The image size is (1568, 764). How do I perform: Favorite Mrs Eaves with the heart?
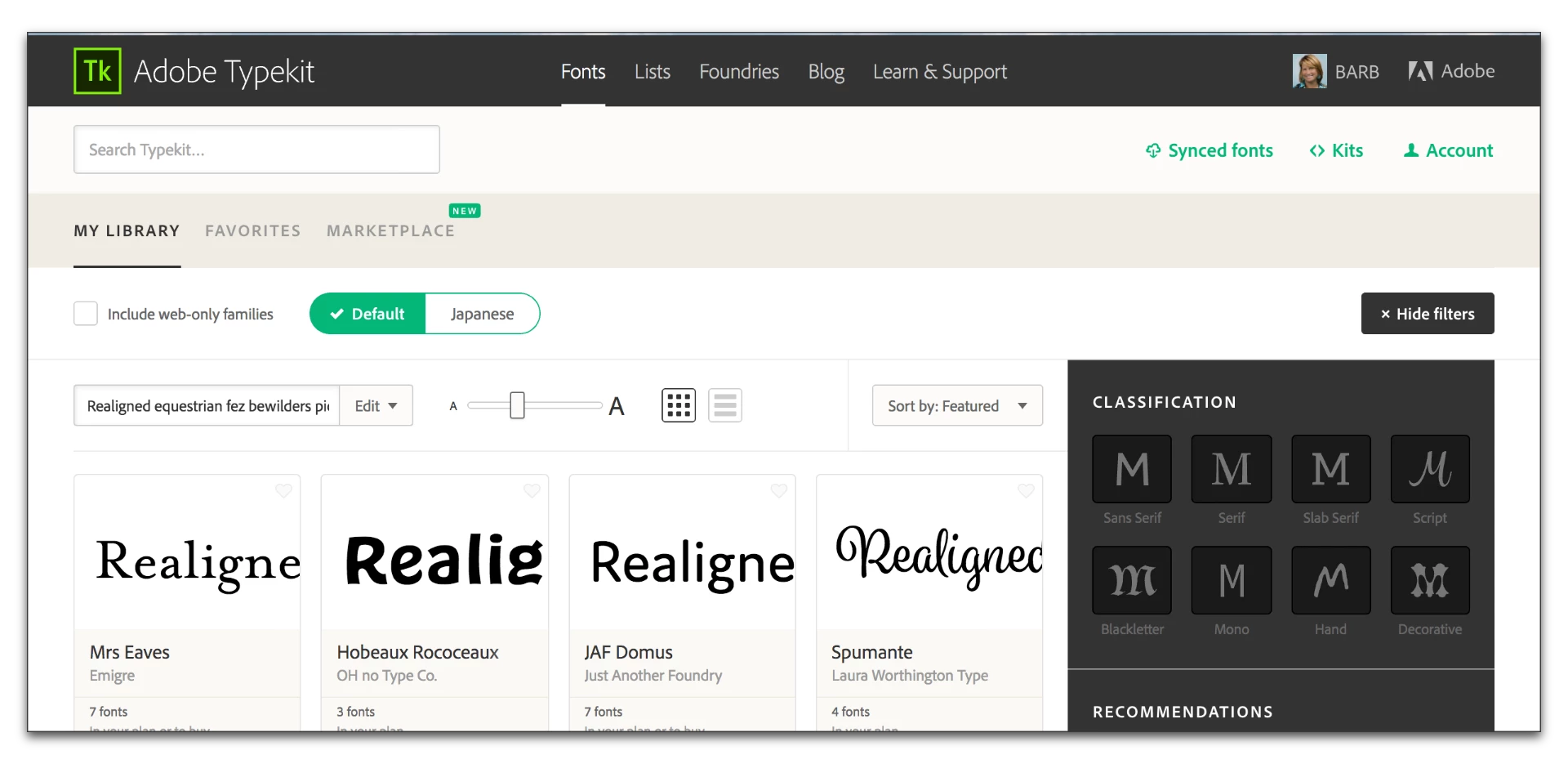coord(283,490)
